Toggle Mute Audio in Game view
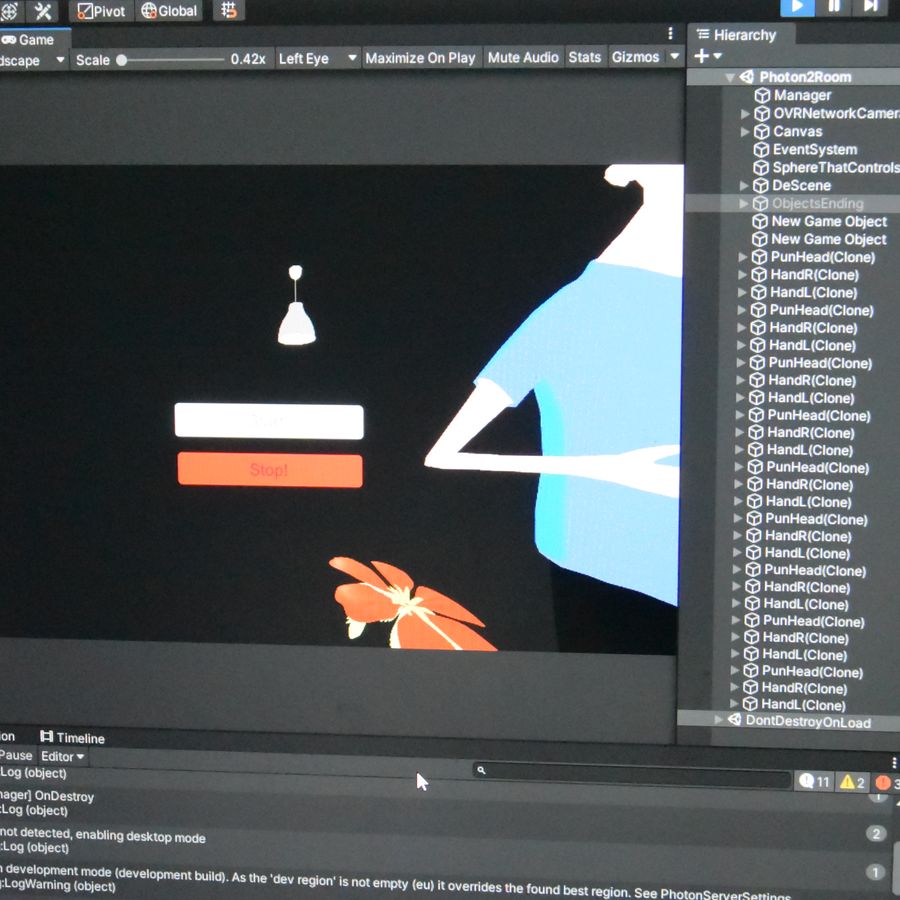Image resolution: width=900 pixels, height=900 pixels. pyautogui.click(x=523, y=58)
